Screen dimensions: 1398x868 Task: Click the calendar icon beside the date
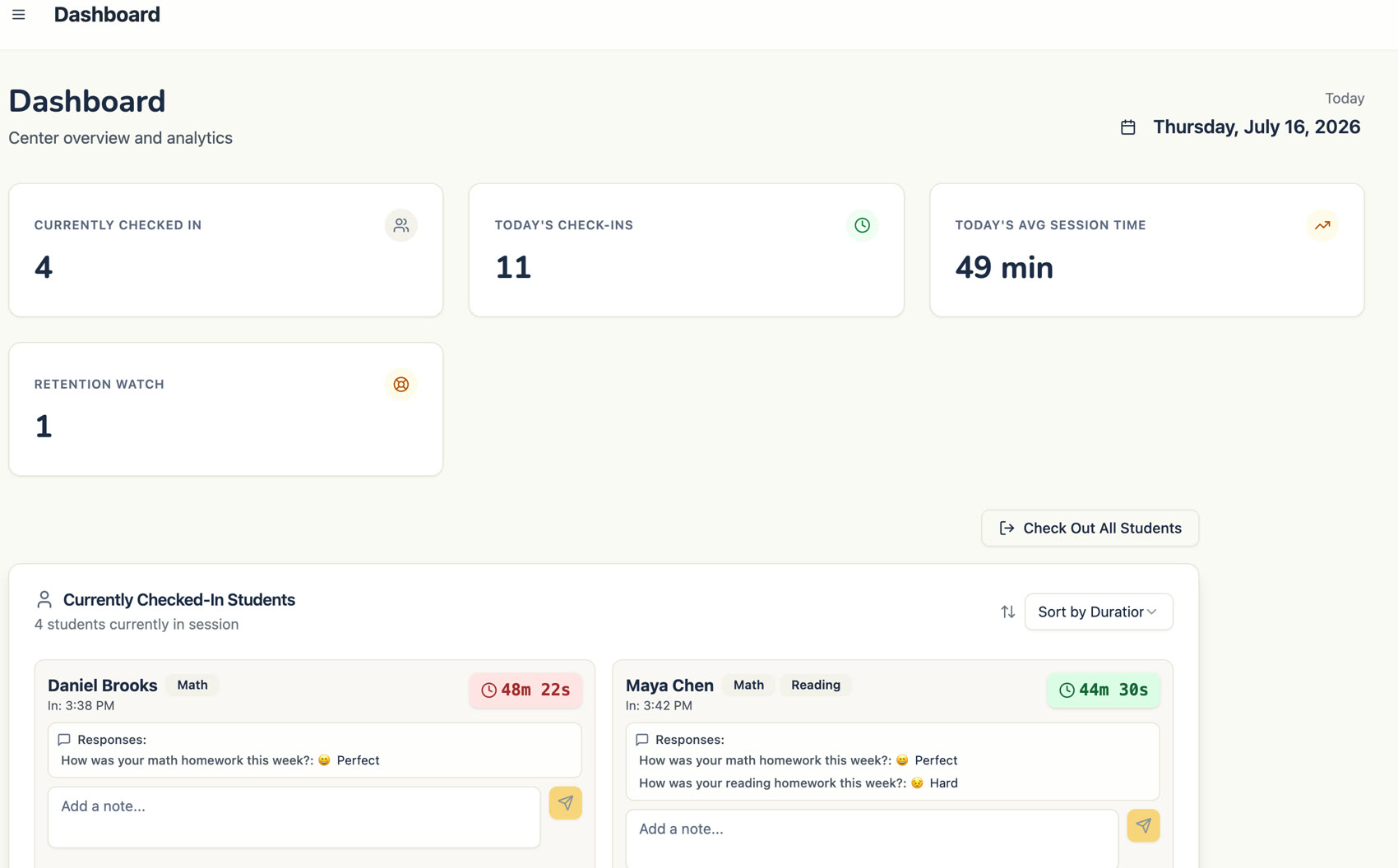[1127, 127]
